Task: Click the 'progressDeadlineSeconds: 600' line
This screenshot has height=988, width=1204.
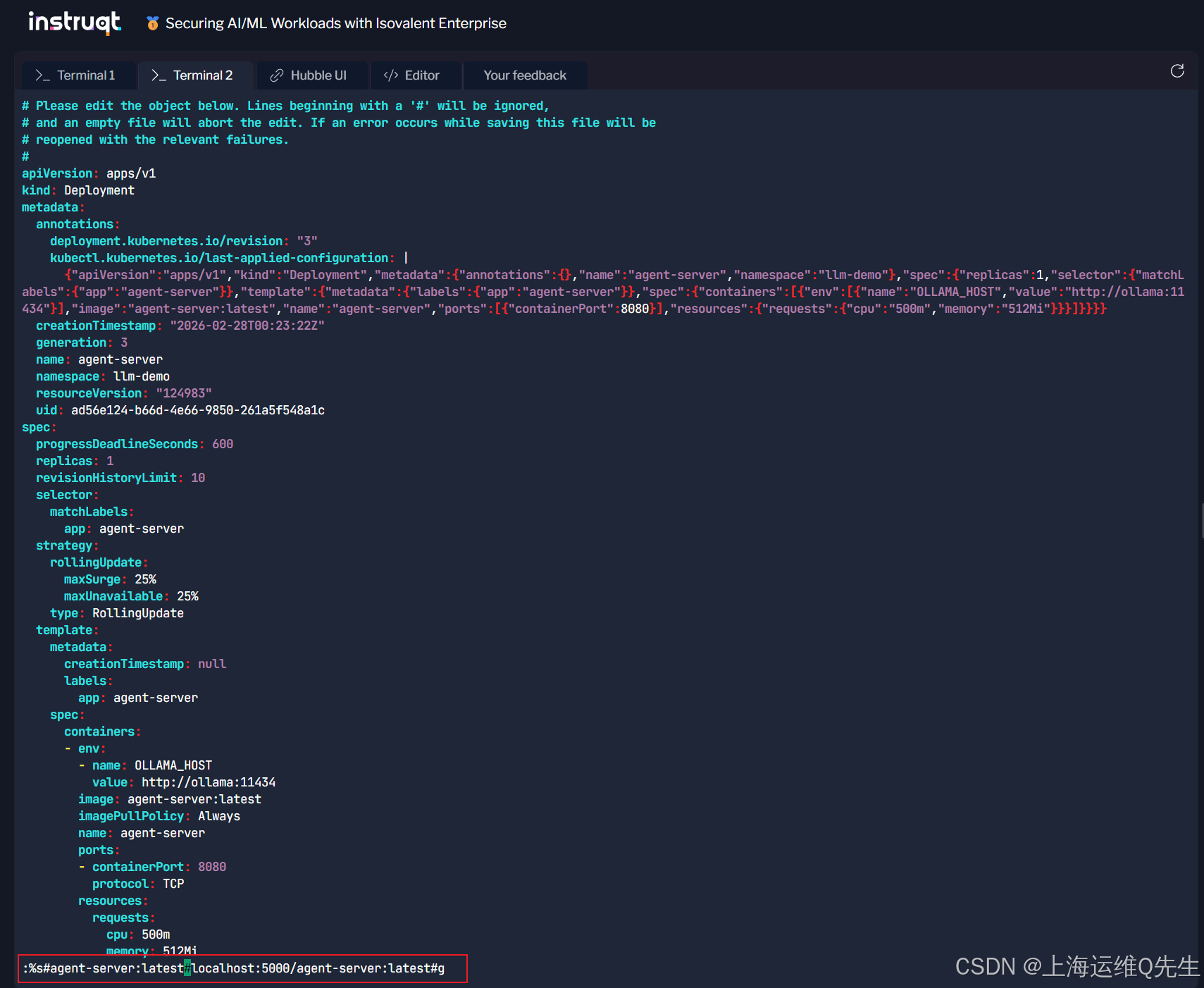Action: point(135,444)
